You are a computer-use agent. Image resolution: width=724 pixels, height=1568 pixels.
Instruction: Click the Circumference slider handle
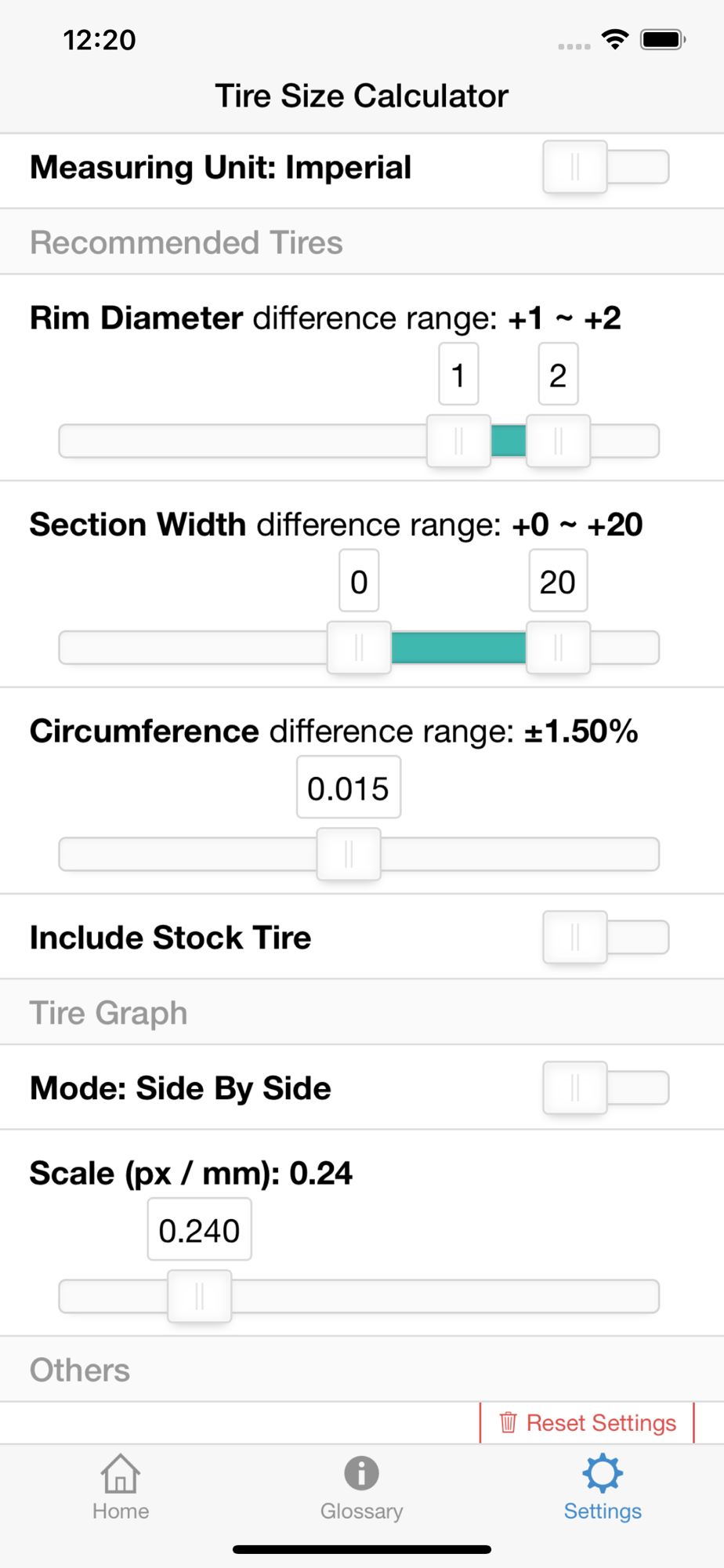click(x=349, y=854)
